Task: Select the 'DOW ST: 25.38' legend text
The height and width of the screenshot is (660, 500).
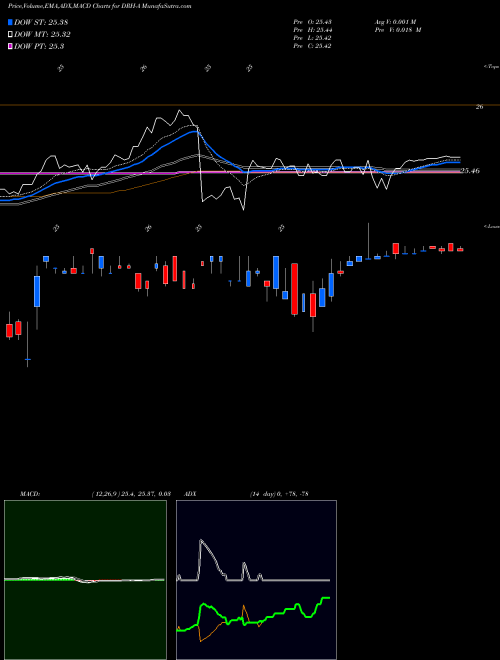Action: click(x=41, y=22)
